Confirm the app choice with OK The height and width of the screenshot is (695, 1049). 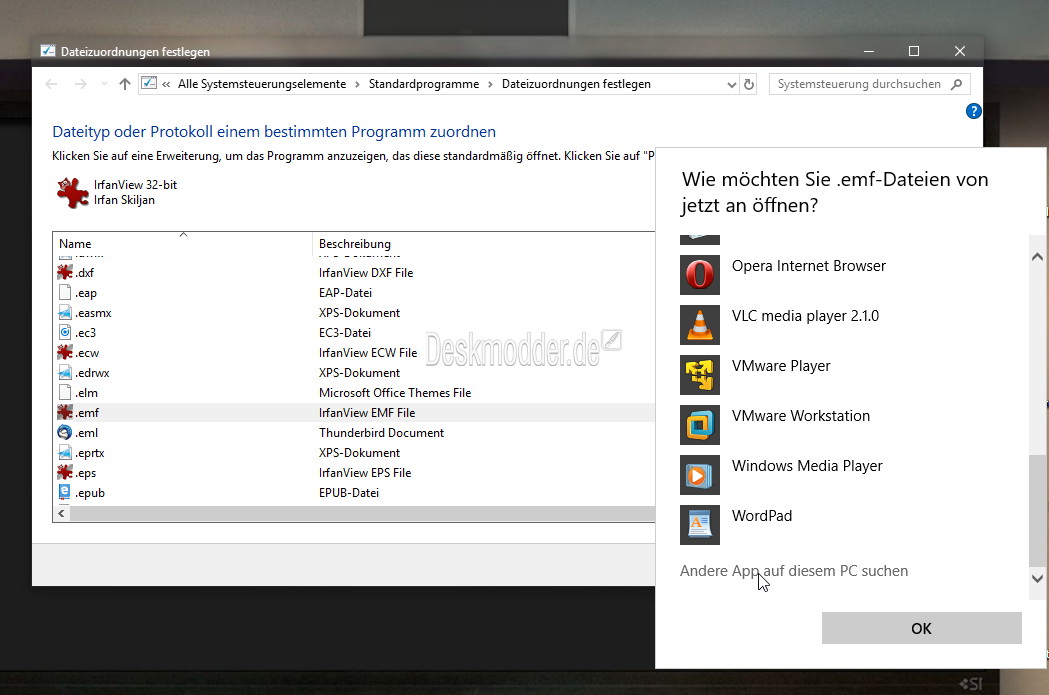(921, 628)
